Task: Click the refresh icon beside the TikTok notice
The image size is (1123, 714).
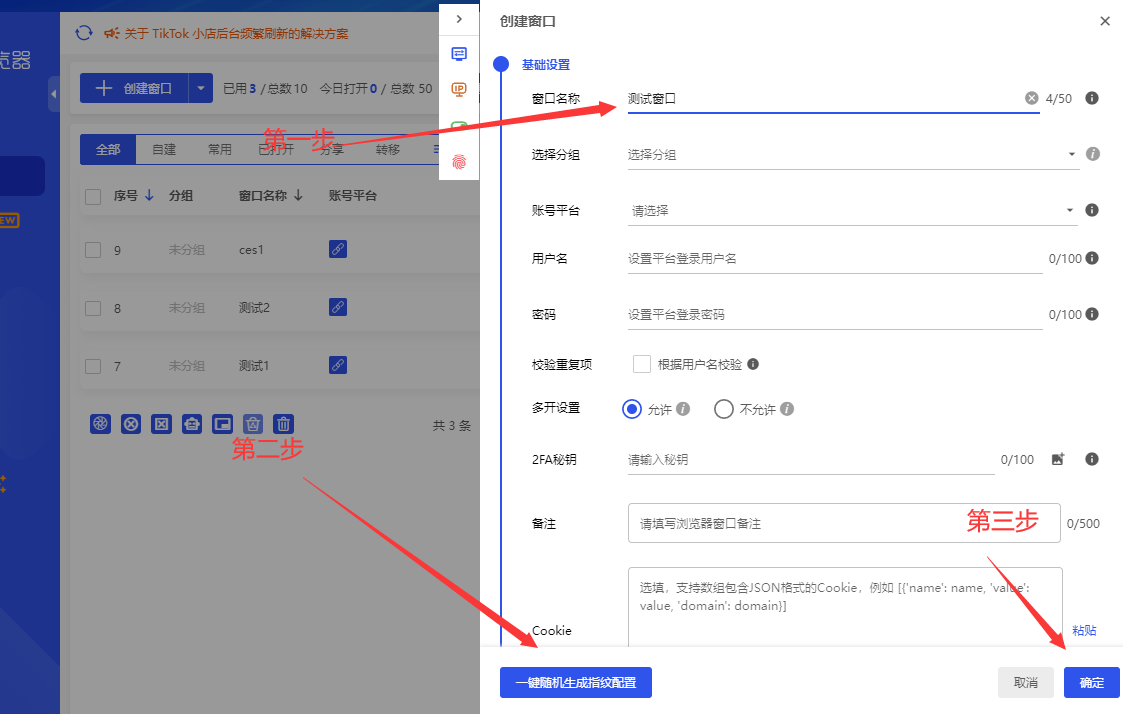Action: (85, 34)
